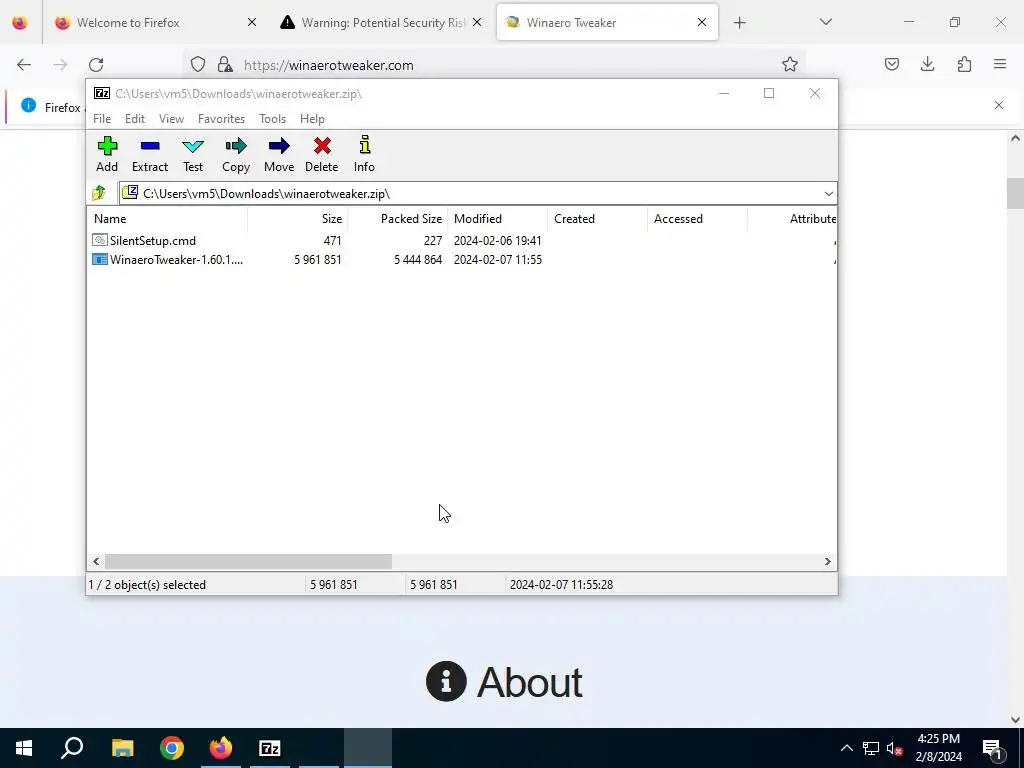Screen dimensions: 1024x768
Task: Click the 7-Zip archive path field
Action: click(x=477, y=193)
